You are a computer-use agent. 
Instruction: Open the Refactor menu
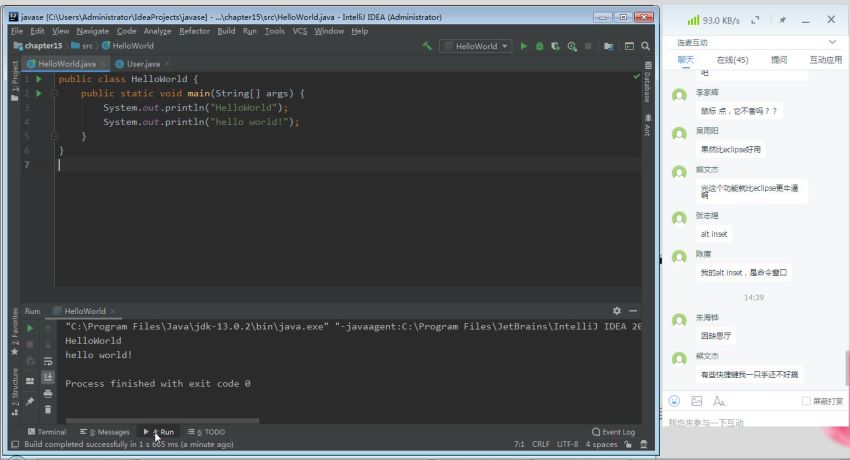coord(194,31)
